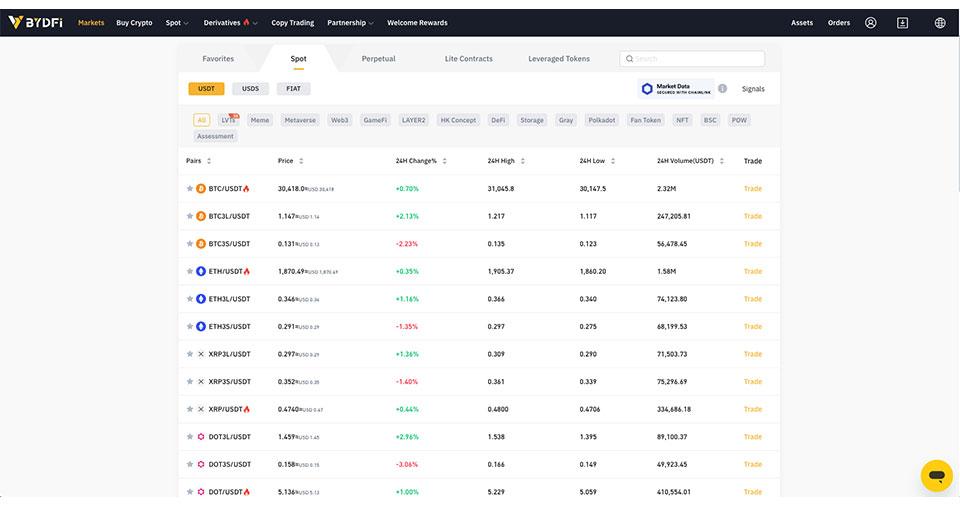Sort by 24H Change% column
Screen dimensions: 960x506
(x=421, y=161)
